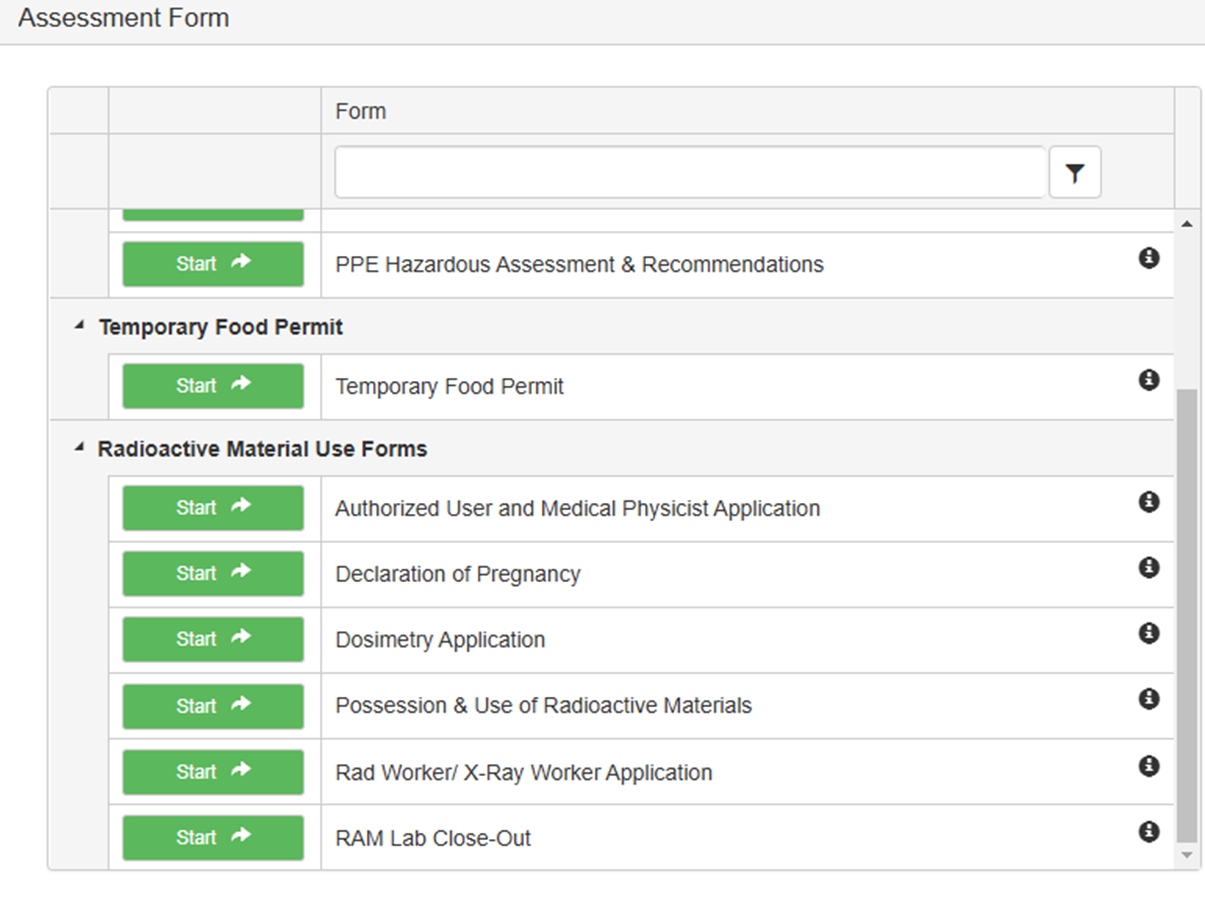Open info icon for PPE Hazardous Assessment
This screenshot has width=1205, height=899.
(x=1149, y=258)
